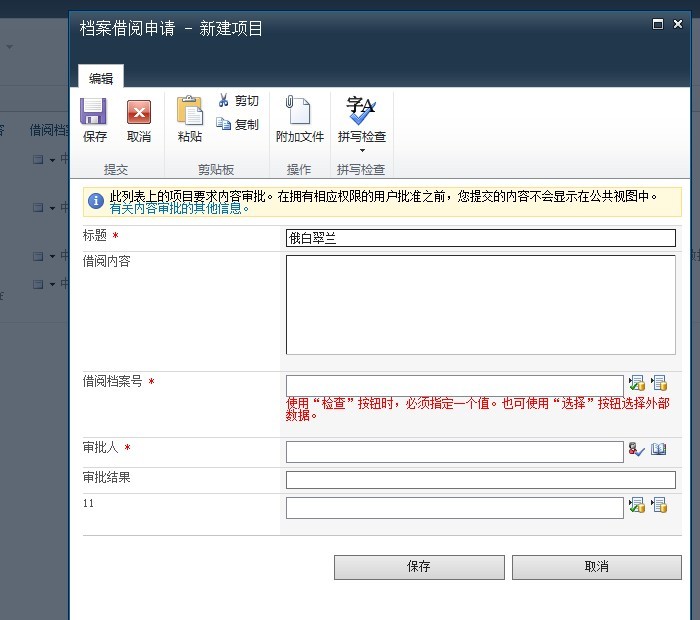The height and width of the screenshot is (620, 700).
Task: Tick fourth row checkbox in background list
Action: 38,284
